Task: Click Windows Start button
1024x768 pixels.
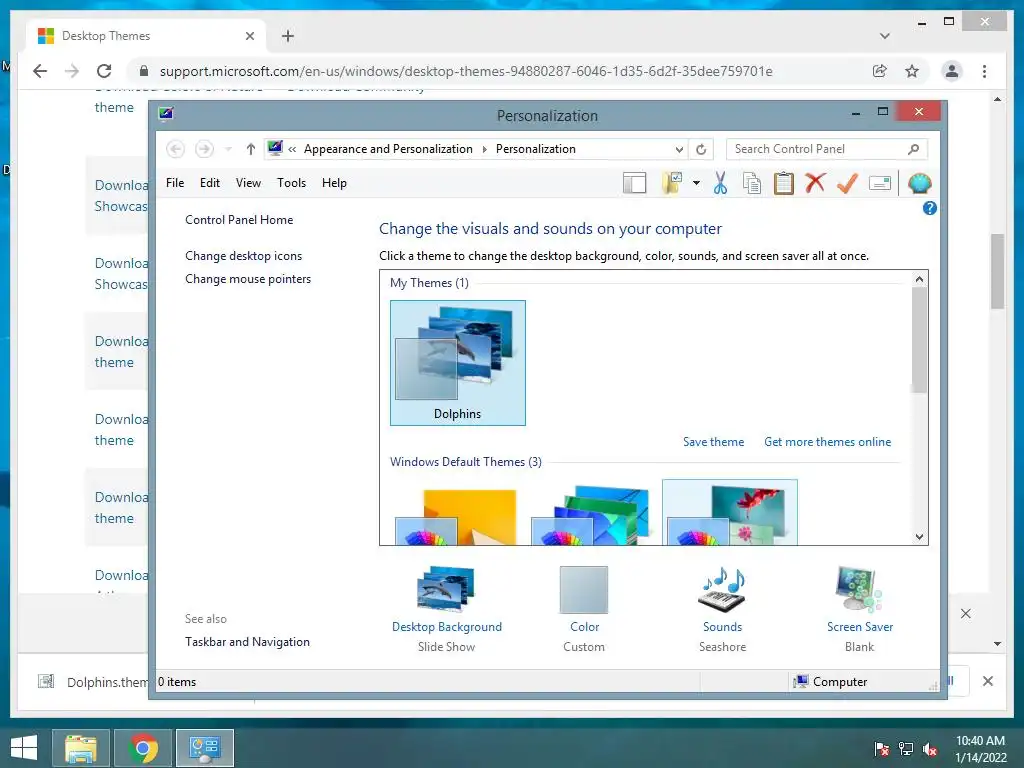Action: (x=24, y=748)
